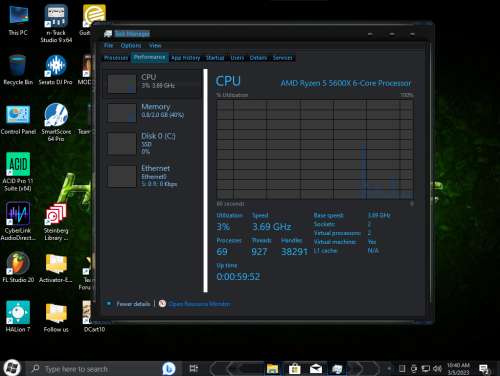Screen dimensions: 500x376
Task: Click the up time value 0:00:59:52
Action: (x=238, y=276)
